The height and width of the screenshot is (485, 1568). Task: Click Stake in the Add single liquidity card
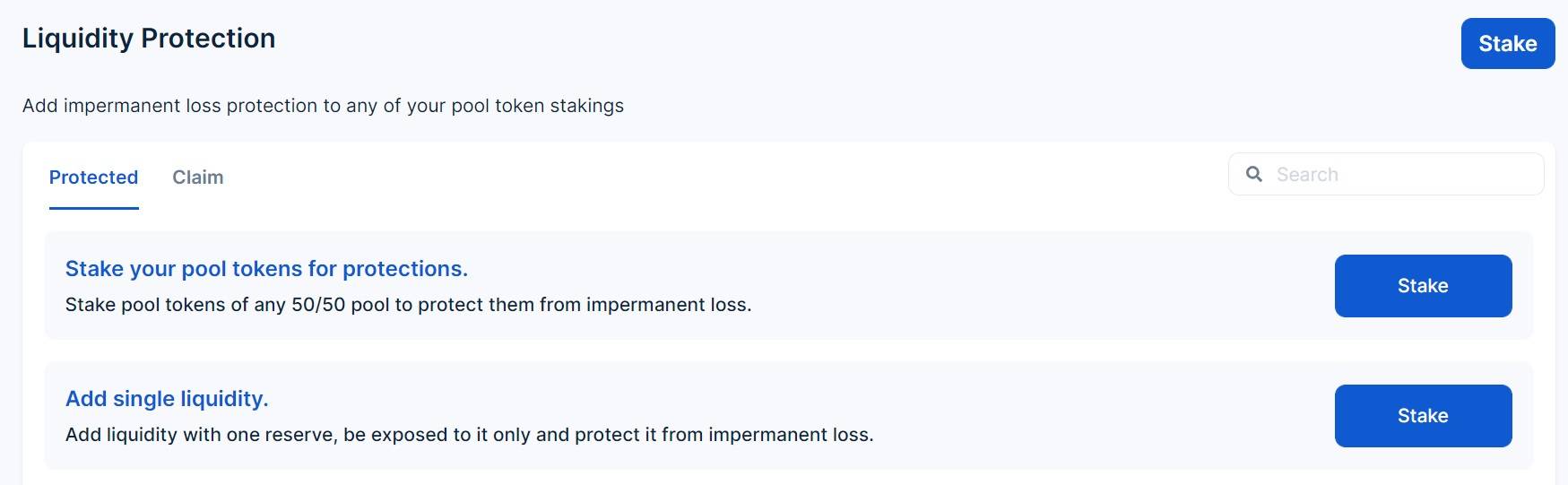[x=1423, y=416]
